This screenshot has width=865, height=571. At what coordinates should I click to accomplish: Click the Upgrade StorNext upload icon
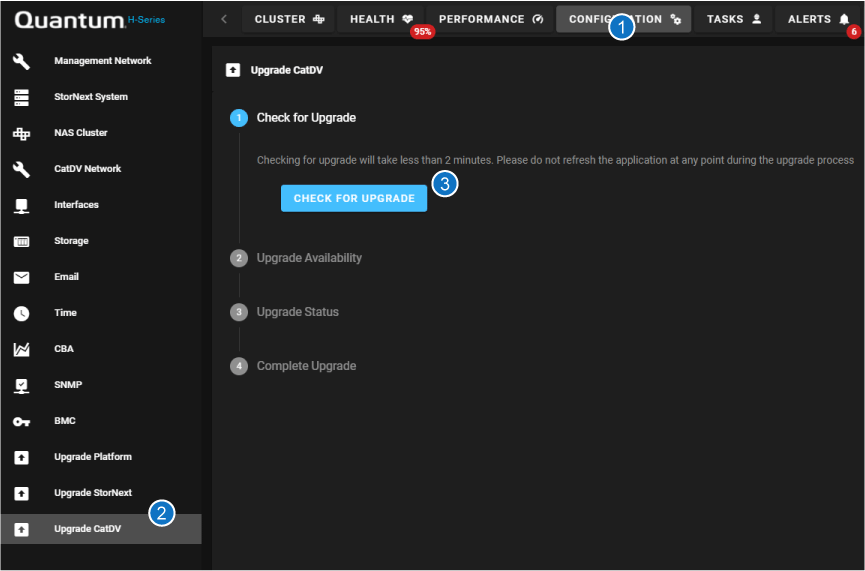pos(22,493)
